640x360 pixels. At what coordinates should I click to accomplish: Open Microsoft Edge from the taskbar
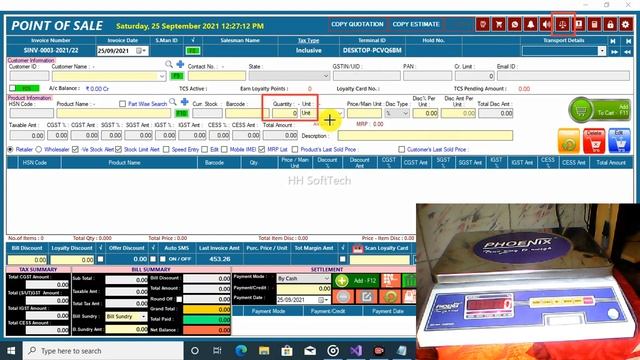click(241, 351)
